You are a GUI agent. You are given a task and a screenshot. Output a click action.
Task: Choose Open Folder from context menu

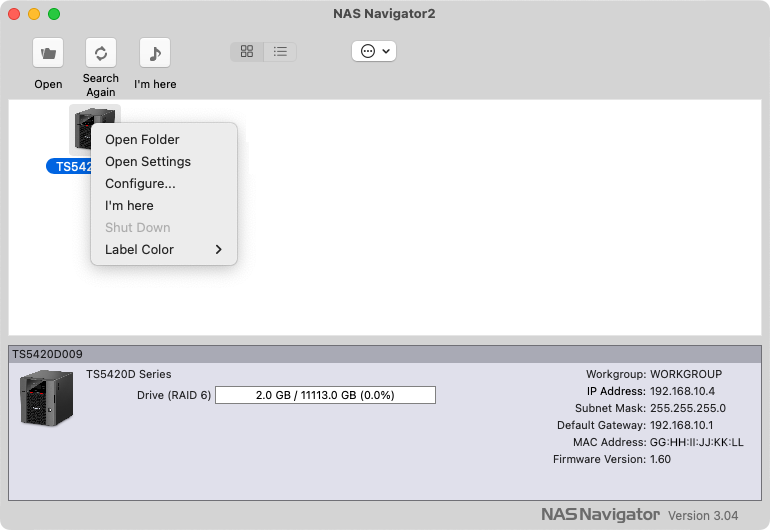pyautogui.click(x=142, y=140)
